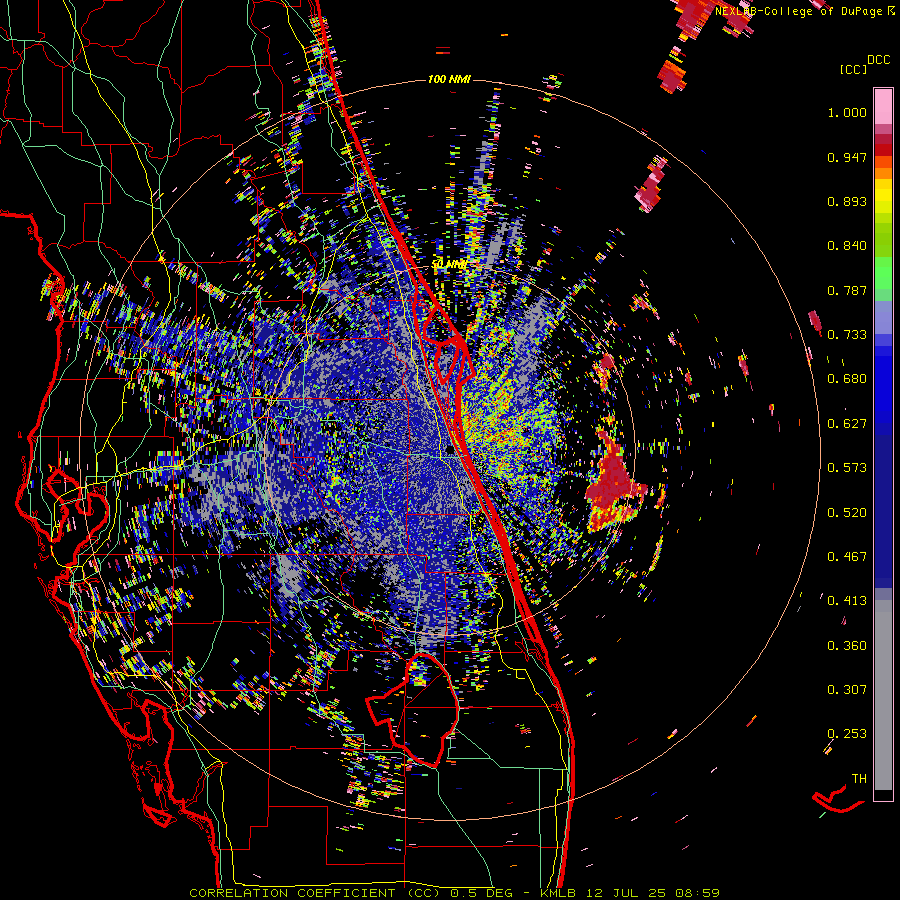
Task: Select the 0.360 legend value
Action: click(847, 646)
